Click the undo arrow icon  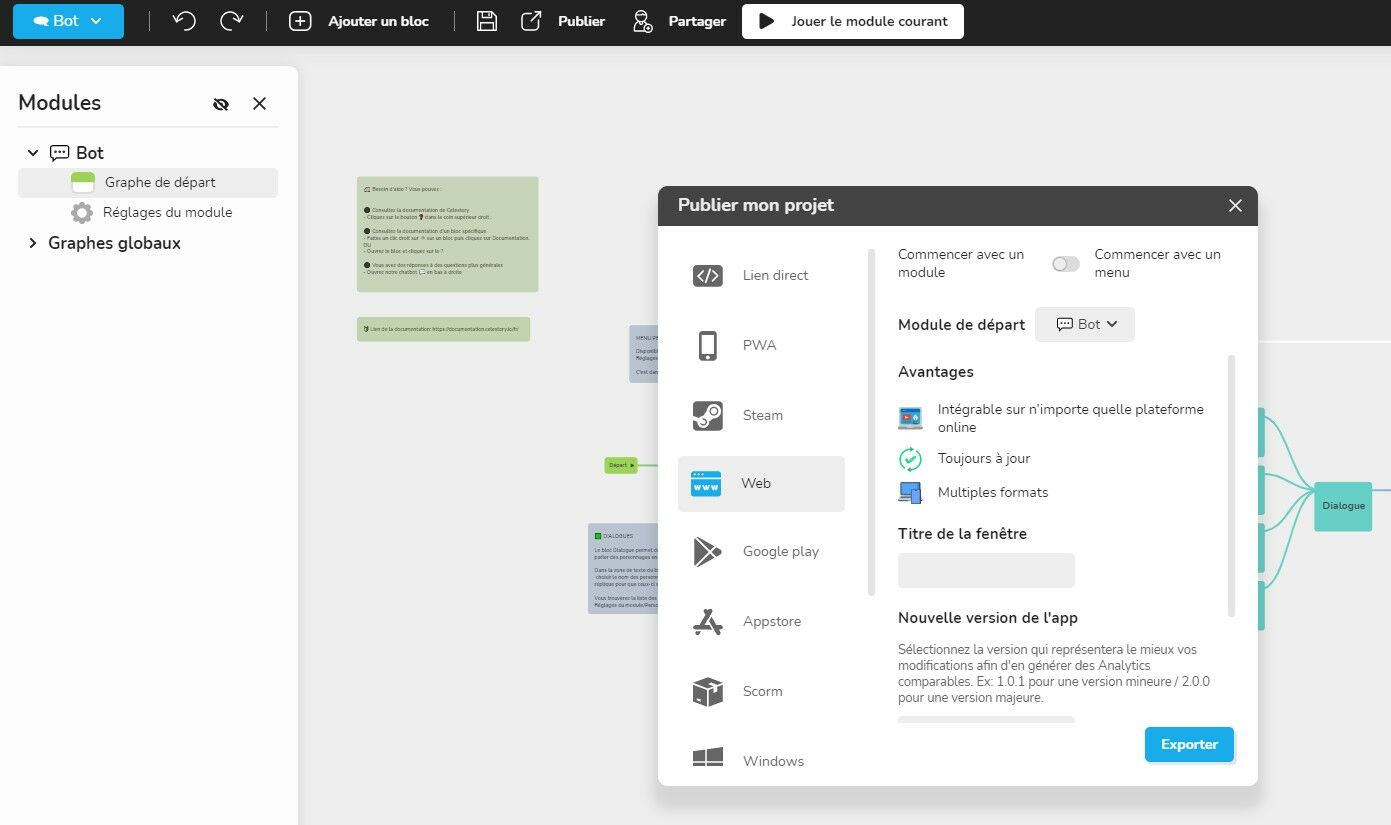[184, 21]
